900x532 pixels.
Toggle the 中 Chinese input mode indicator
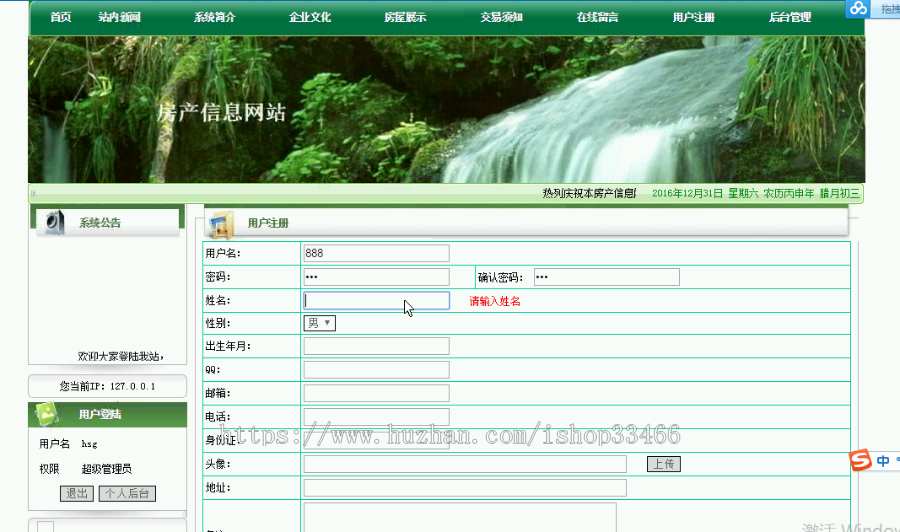tap(883, 460)
